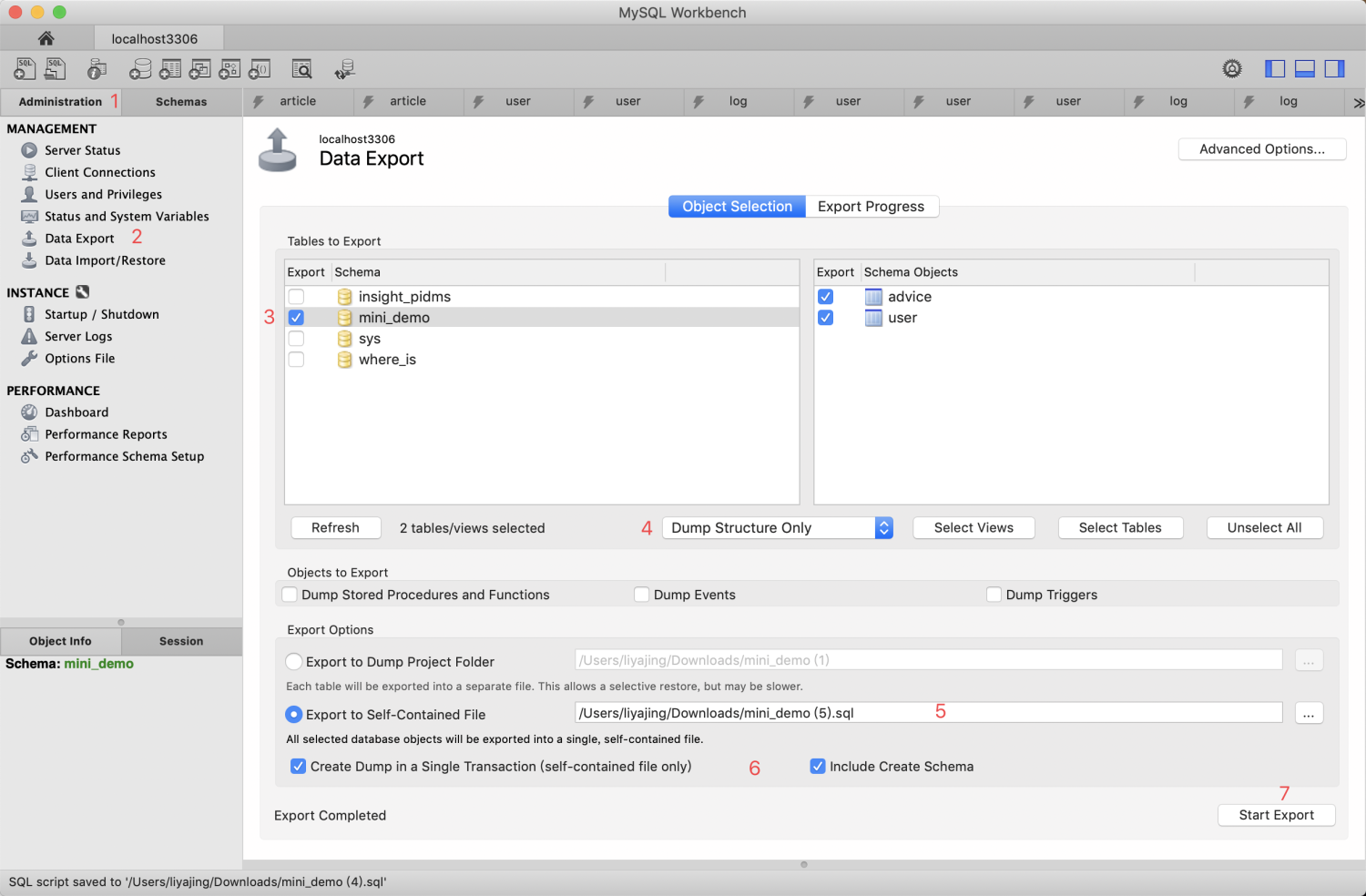Check the where_is schema checkbox

[296, 360]
